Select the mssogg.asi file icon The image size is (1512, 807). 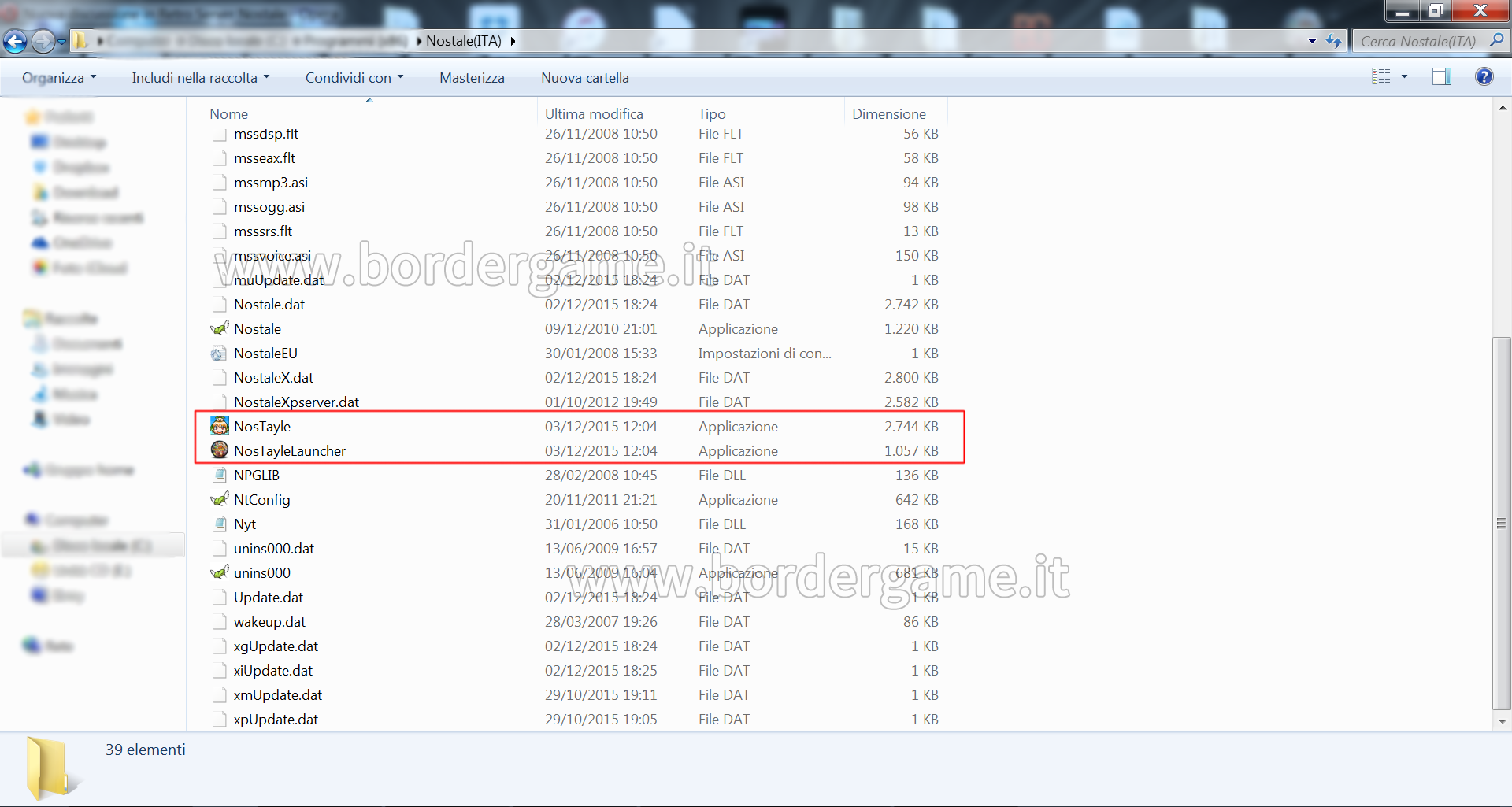[x=220, y=206]
